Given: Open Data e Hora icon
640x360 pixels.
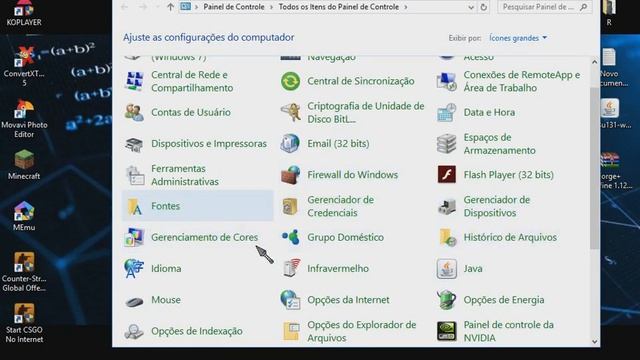Looking at the screenshot, I should pos(447,112).
